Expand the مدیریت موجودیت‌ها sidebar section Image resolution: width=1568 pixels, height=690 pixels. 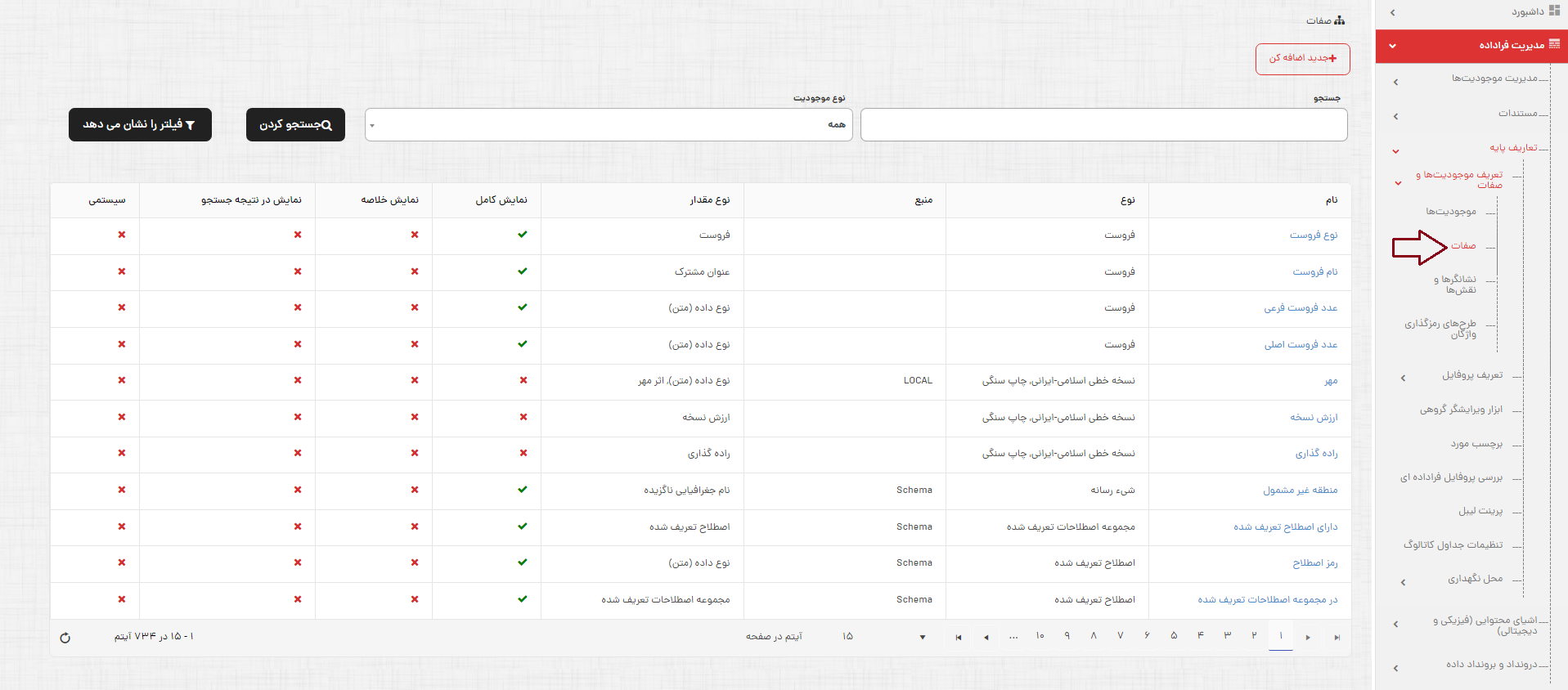(1494, 78)
